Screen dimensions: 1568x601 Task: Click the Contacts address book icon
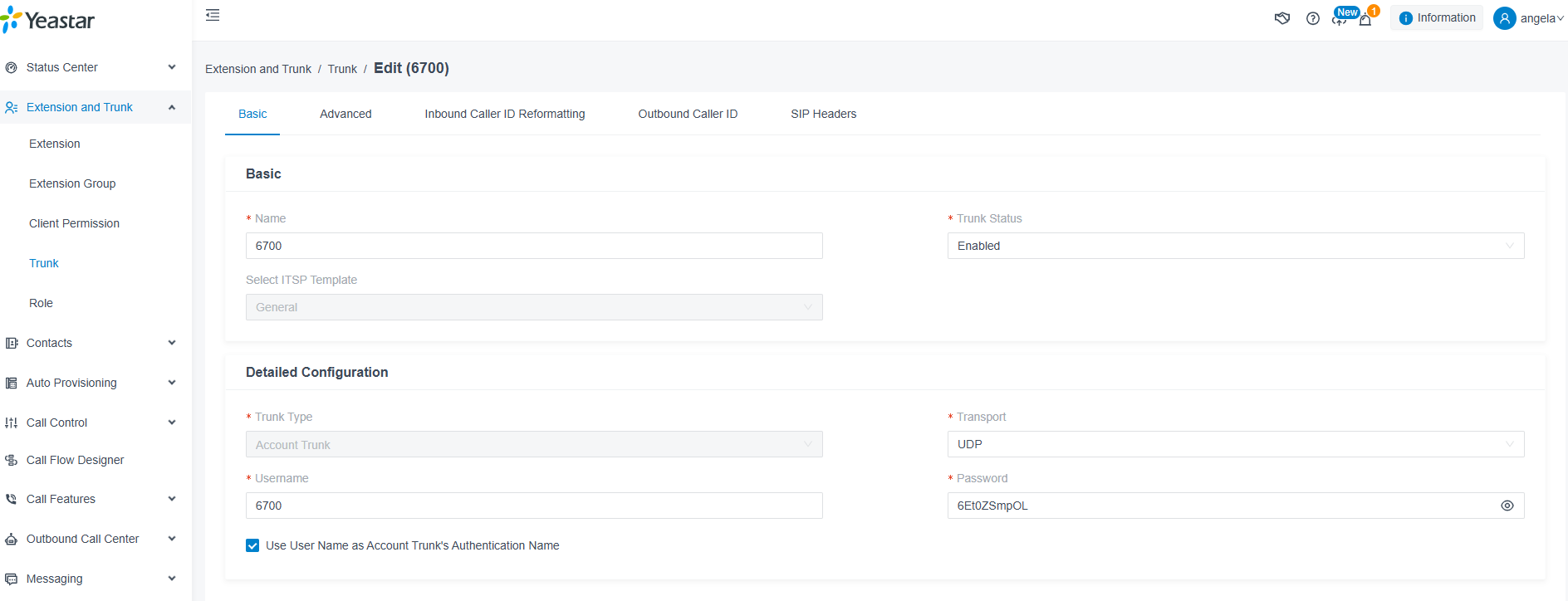(x=11, y=343)
